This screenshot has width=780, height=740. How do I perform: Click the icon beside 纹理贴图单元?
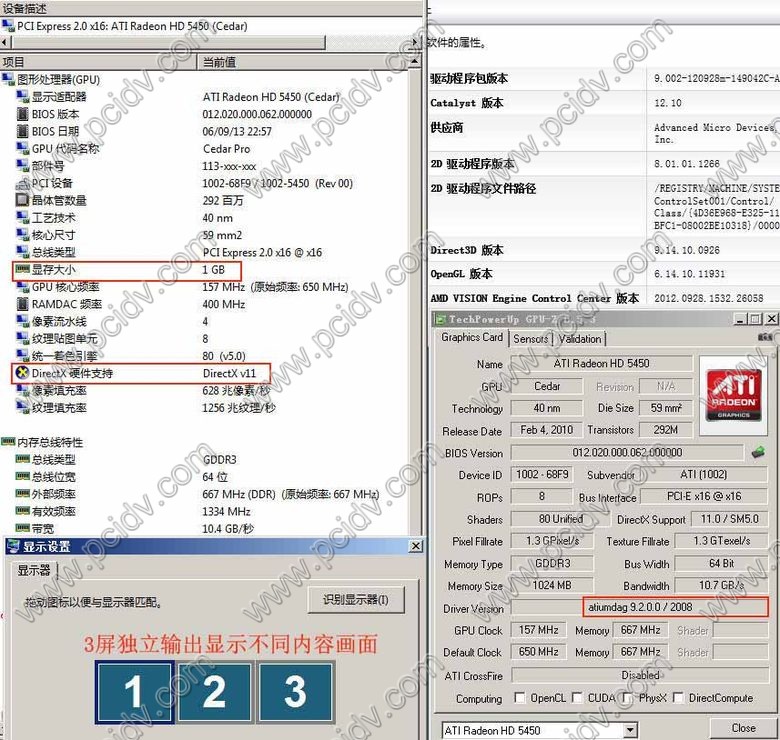pyautogui.click(x=22, y=338)
